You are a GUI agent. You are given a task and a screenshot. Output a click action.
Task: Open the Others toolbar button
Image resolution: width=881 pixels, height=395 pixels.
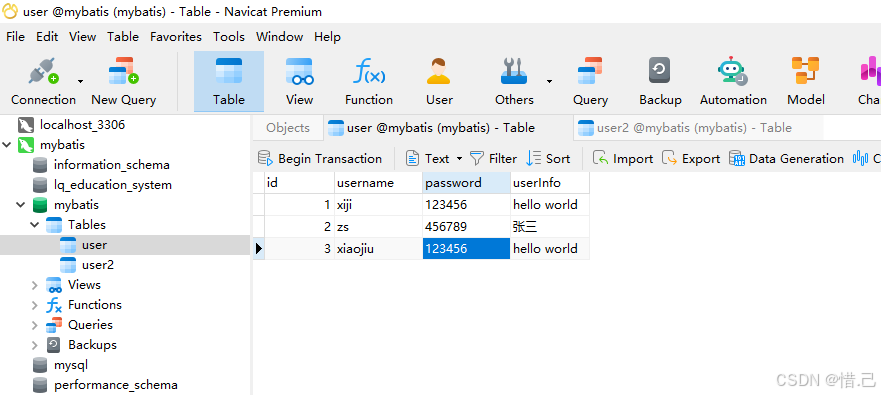[514, 81]
